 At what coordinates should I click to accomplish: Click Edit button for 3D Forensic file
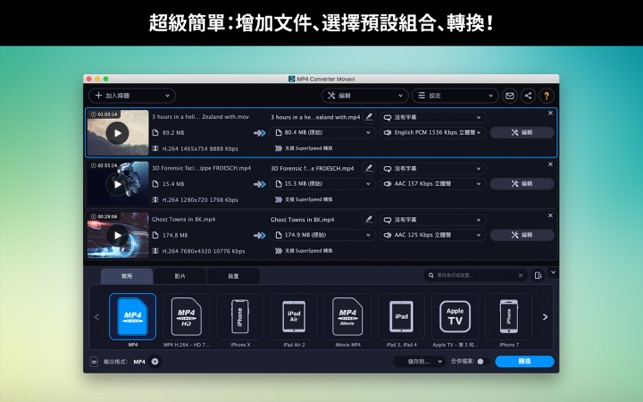(x=522, y=184)
